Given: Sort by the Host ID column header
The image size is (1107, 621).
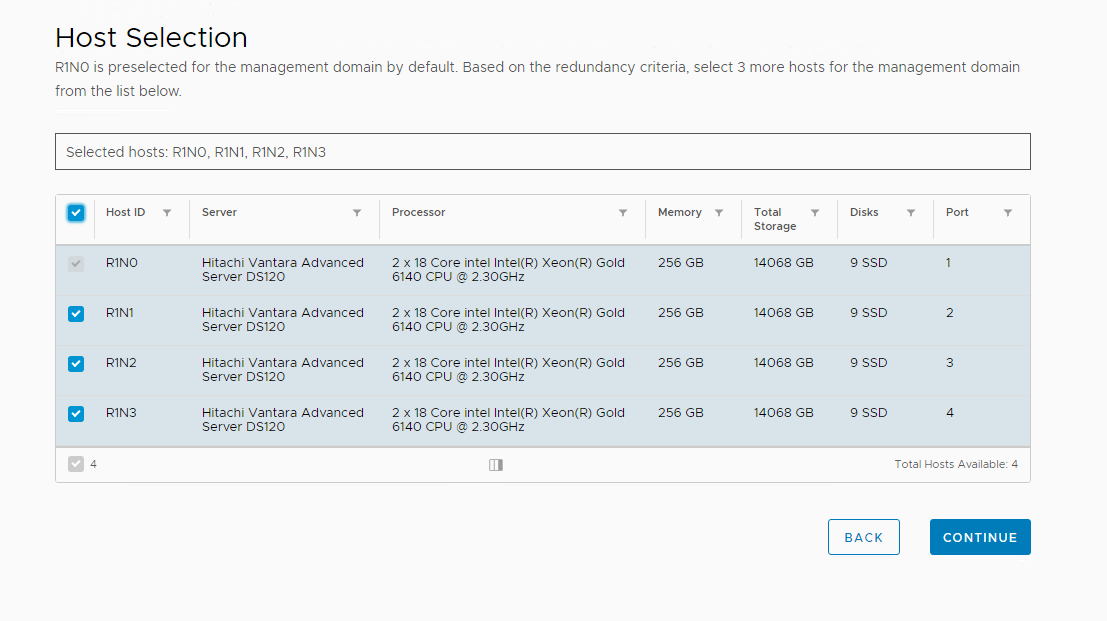Looking at the screenshot, I should 126,212.
